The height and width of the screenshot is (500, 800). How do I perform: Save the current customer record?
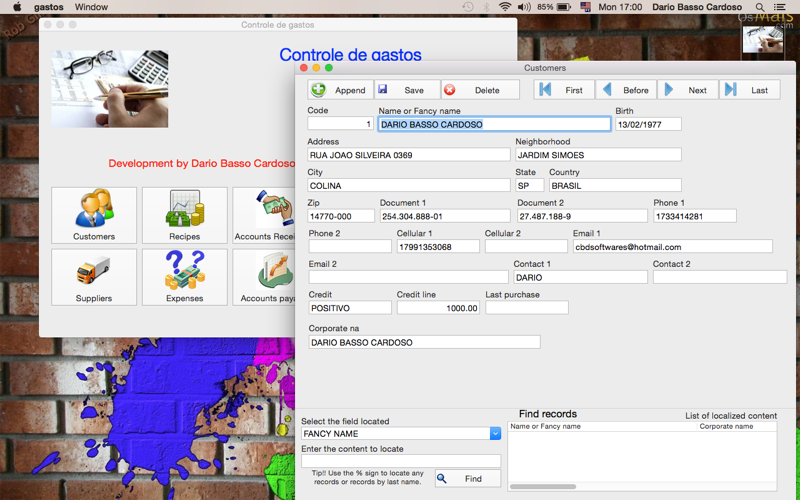pos(407,90)
